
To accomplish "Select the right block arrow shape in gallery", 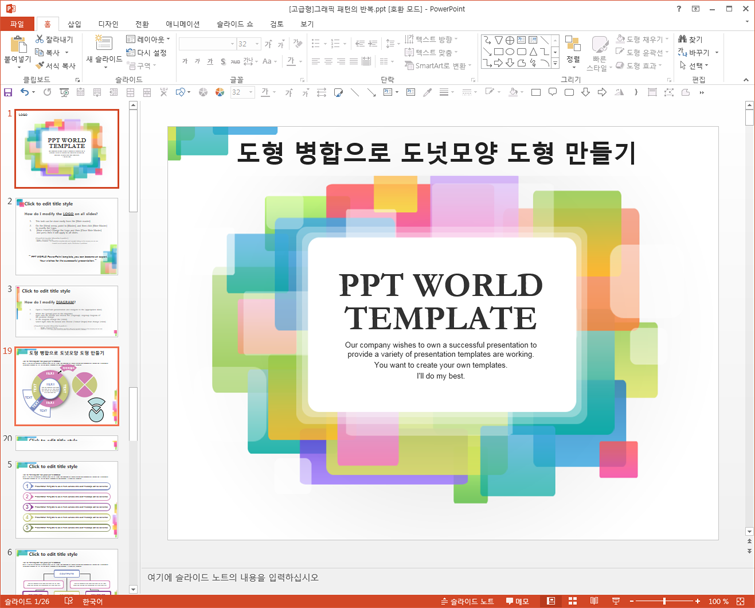I will [498, 63].
